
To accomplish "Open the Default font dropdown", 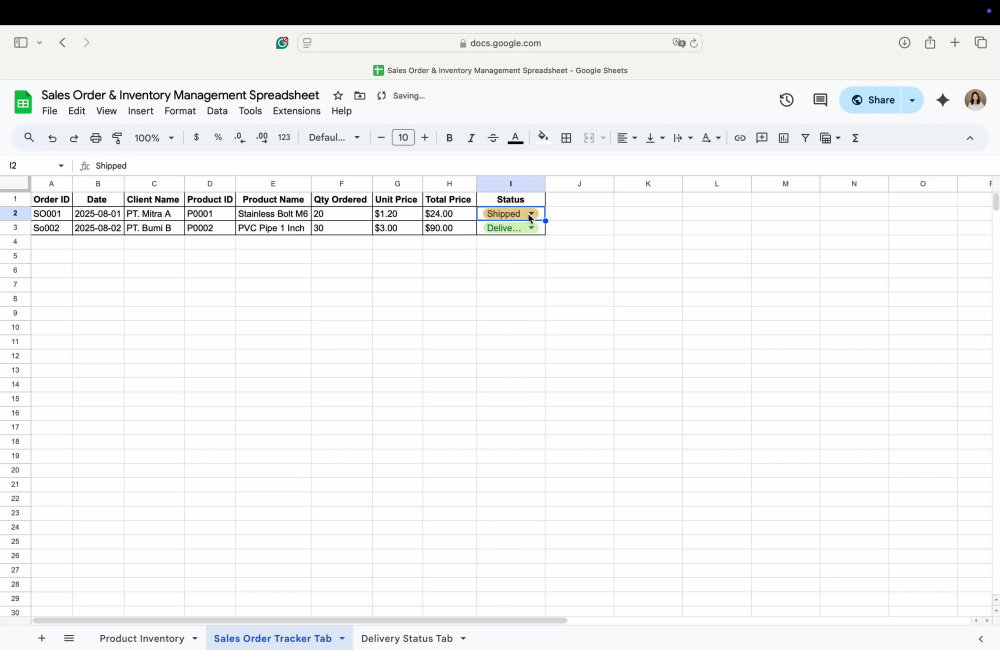I will [x=334, y=138].
